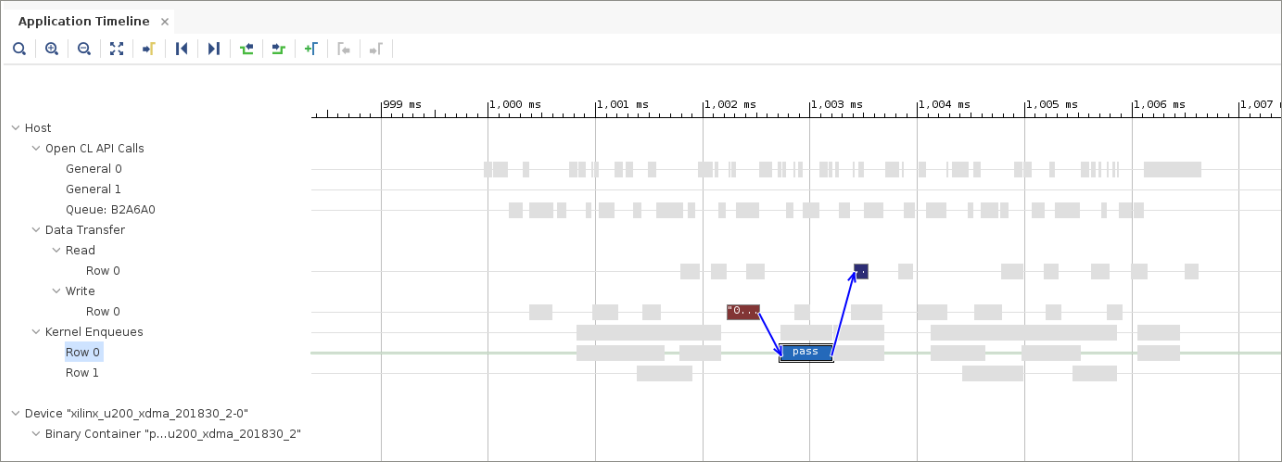This screenshot has height=462, width=1282.
Task: Zoom in on the timeline
Action: (x=52, y=48)
